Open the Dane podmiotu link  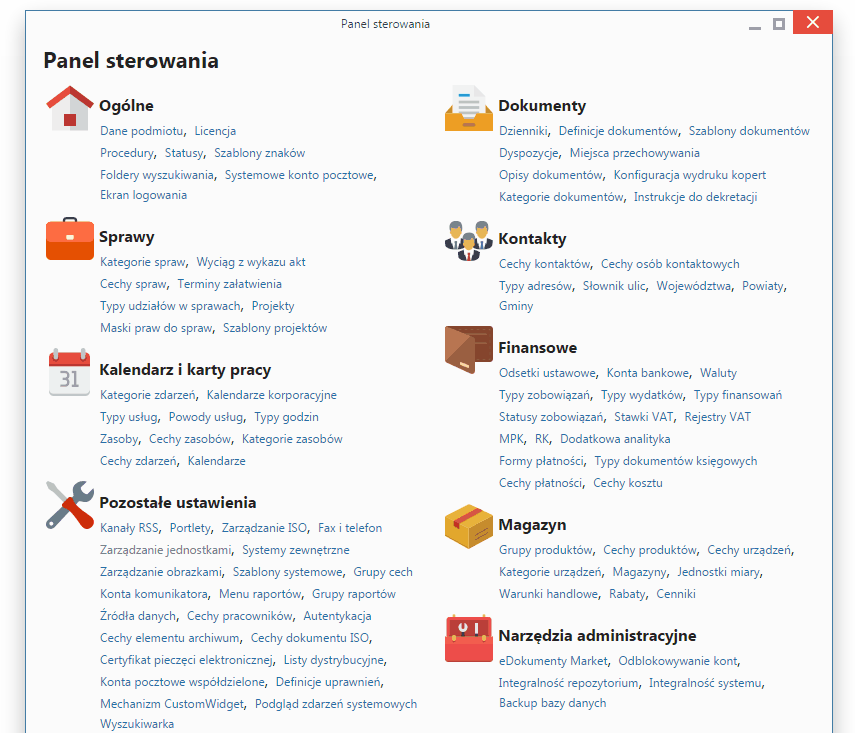tap(142, 131)
